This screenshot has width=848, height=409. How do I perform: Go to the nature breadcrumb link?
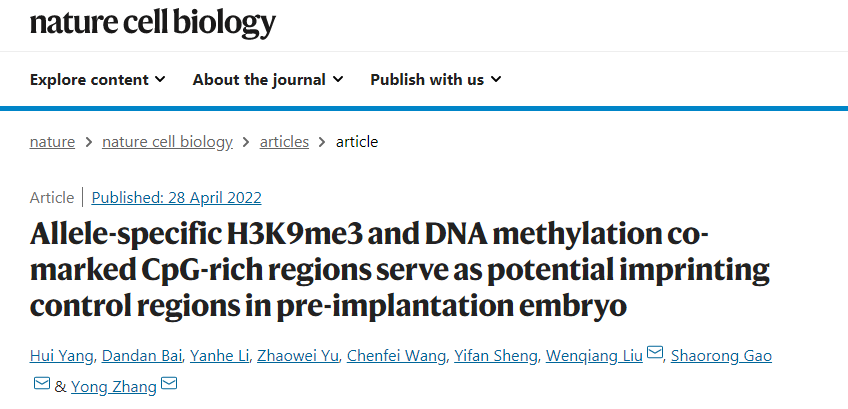coord(52,141)
